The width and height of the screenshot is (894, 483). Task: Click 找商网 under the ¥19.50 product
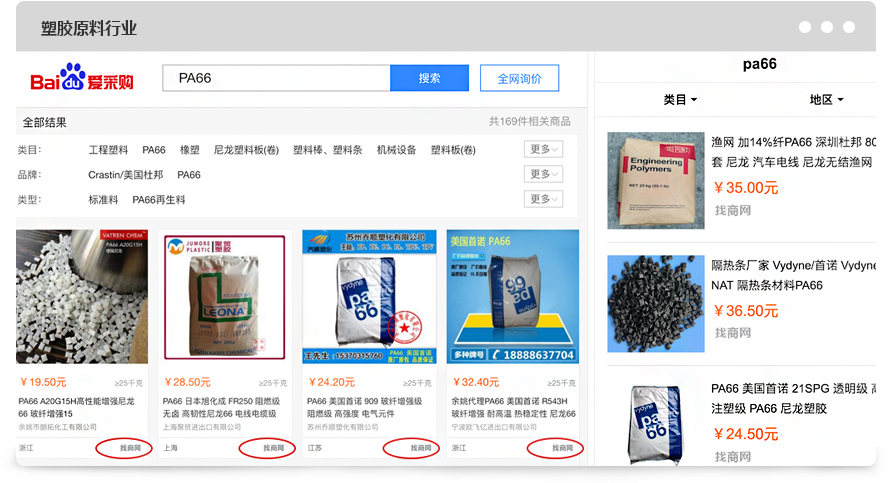pos(125,448)
